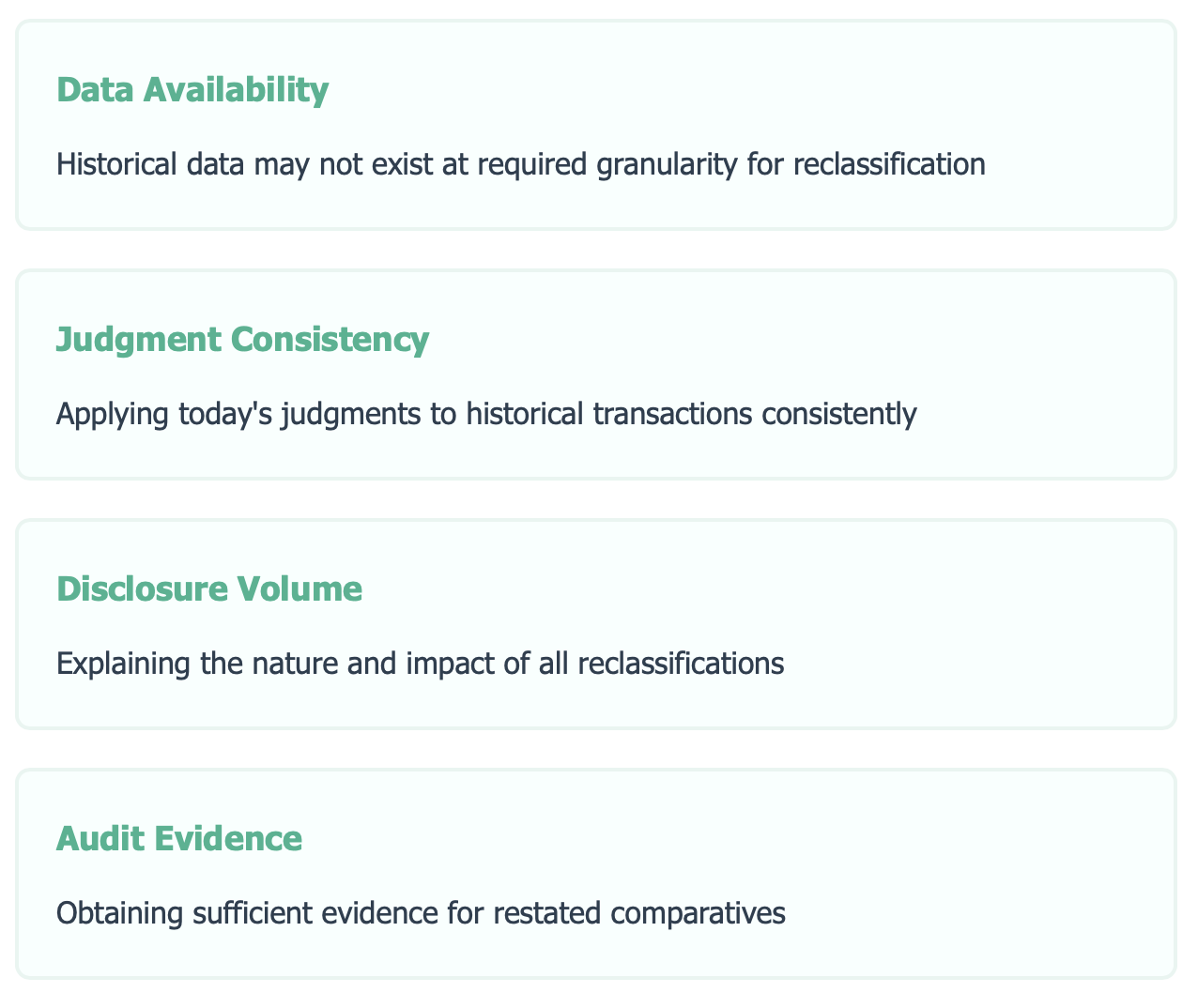This screenshot has height=1008, width=1198.
Task: Click the Disclosure Volume heading
Action: pos(208,589)
